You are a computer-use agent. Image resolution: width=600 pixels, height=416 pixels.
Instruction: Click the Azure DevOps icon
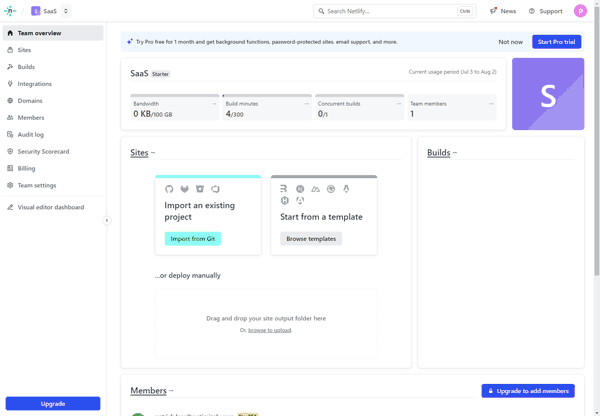click(215, 189)
